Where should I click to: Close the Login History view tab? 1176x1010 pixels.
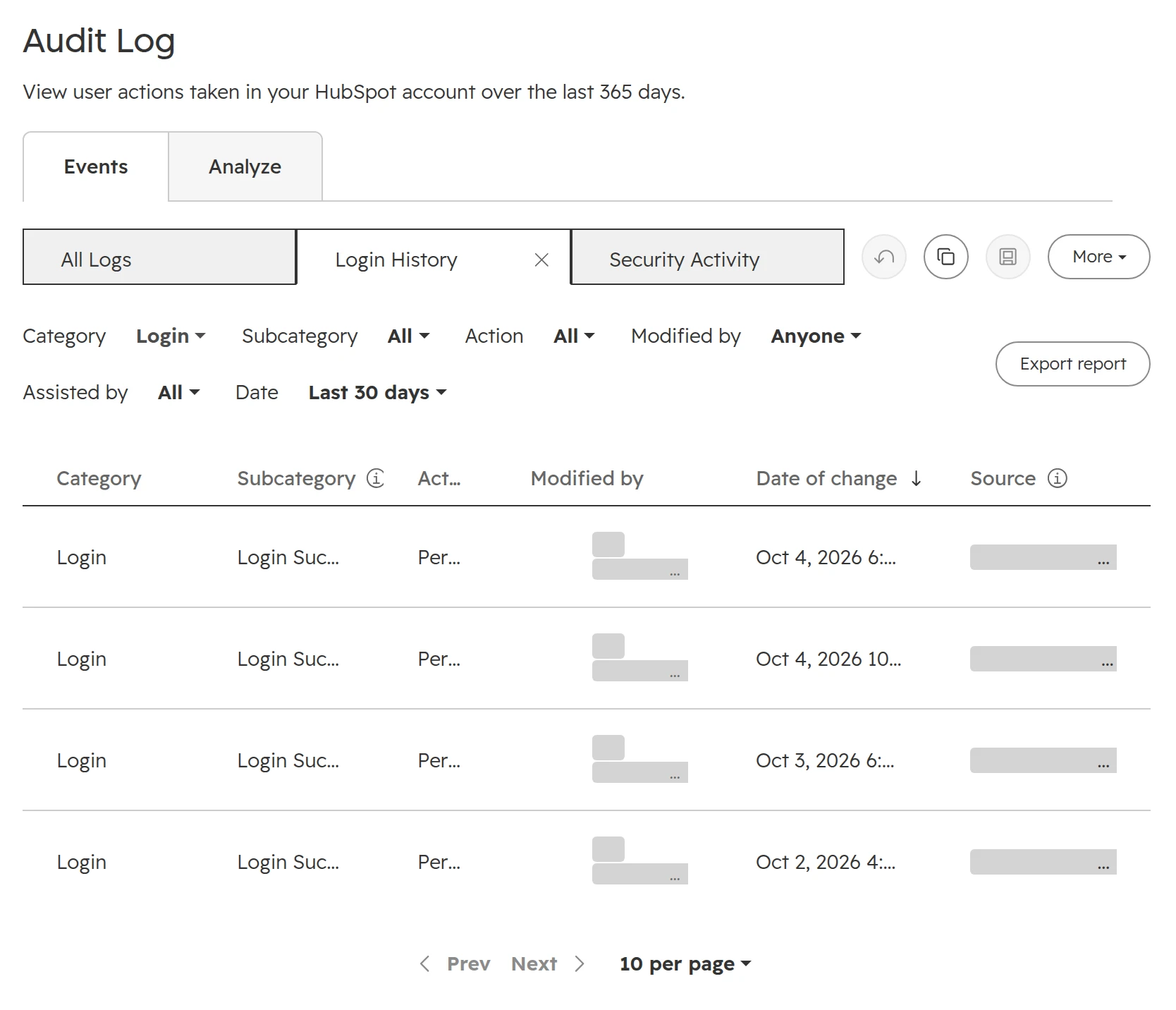point(541,260)
